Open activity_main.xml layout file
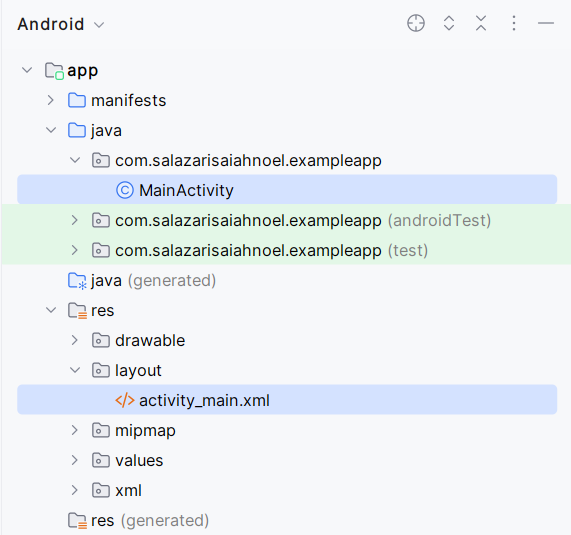The width and height of the screenshot is (571, 535). click(287, 400)
